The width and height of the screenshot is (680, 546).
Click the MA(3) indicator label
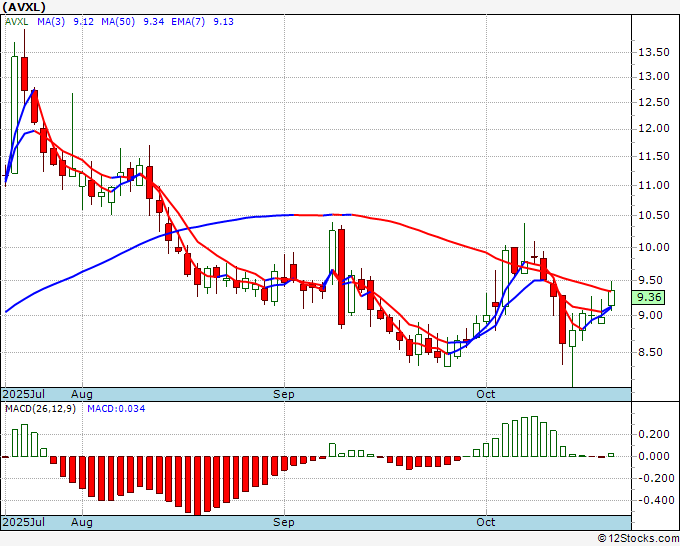[51, 21]
